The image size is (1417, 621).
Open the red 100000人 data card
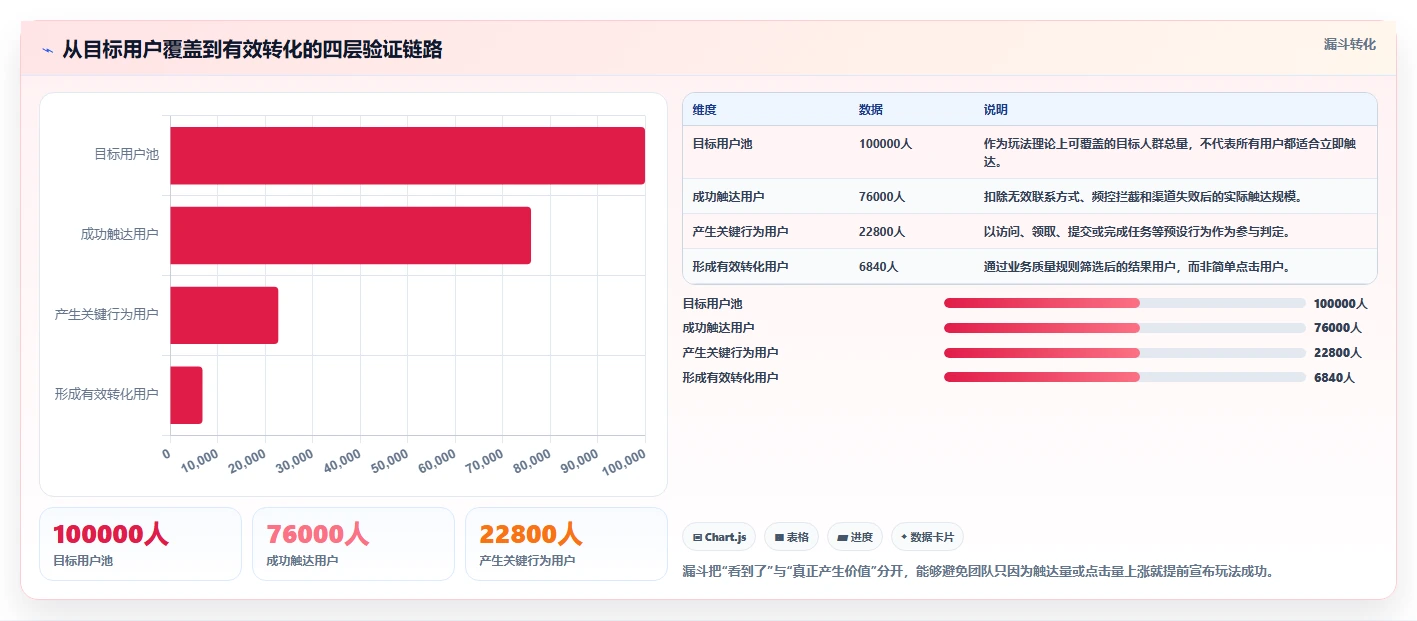[140, 544]
